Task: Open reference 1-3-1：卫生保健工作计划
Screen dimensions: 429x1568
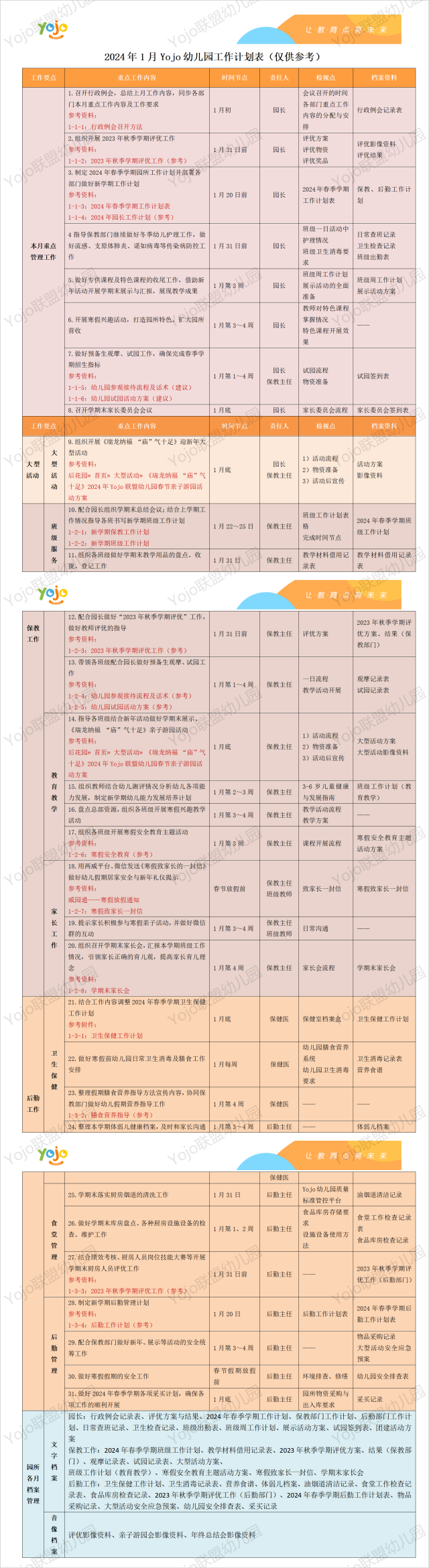Action: 105,1036
